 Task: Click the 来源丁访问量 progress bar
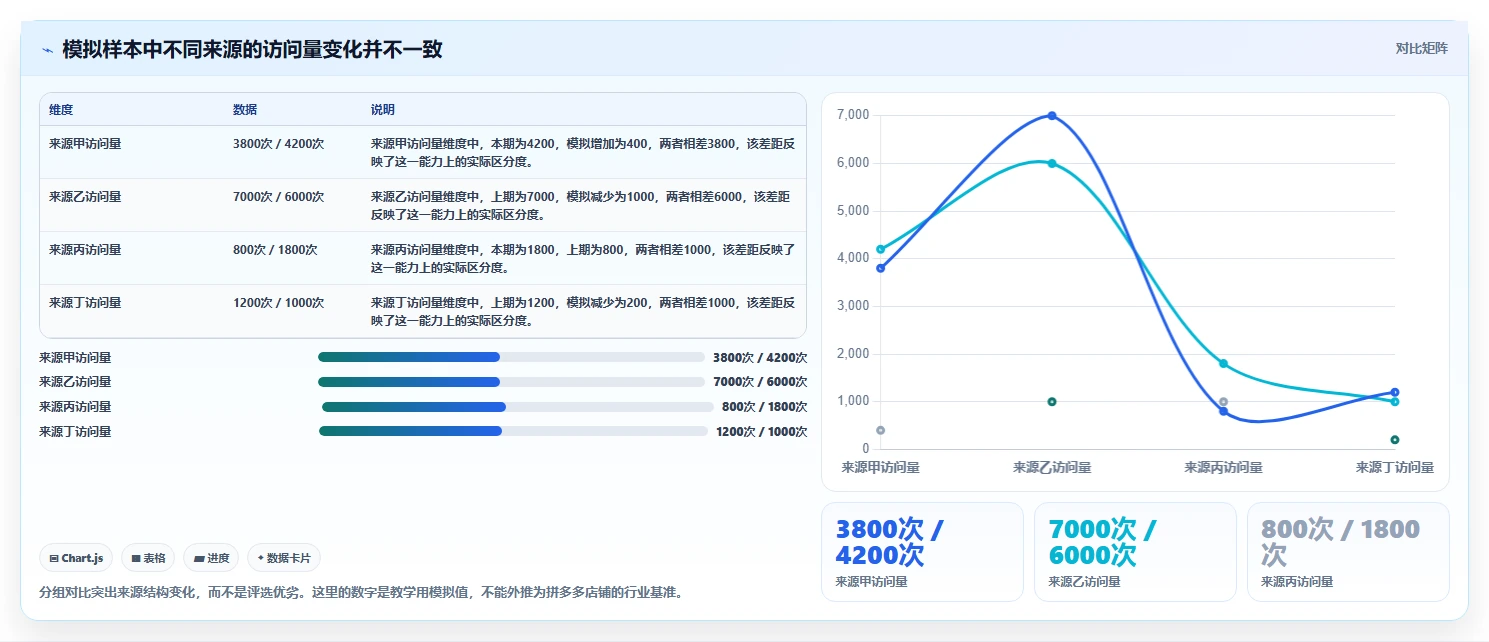click(x=513, y=431)
